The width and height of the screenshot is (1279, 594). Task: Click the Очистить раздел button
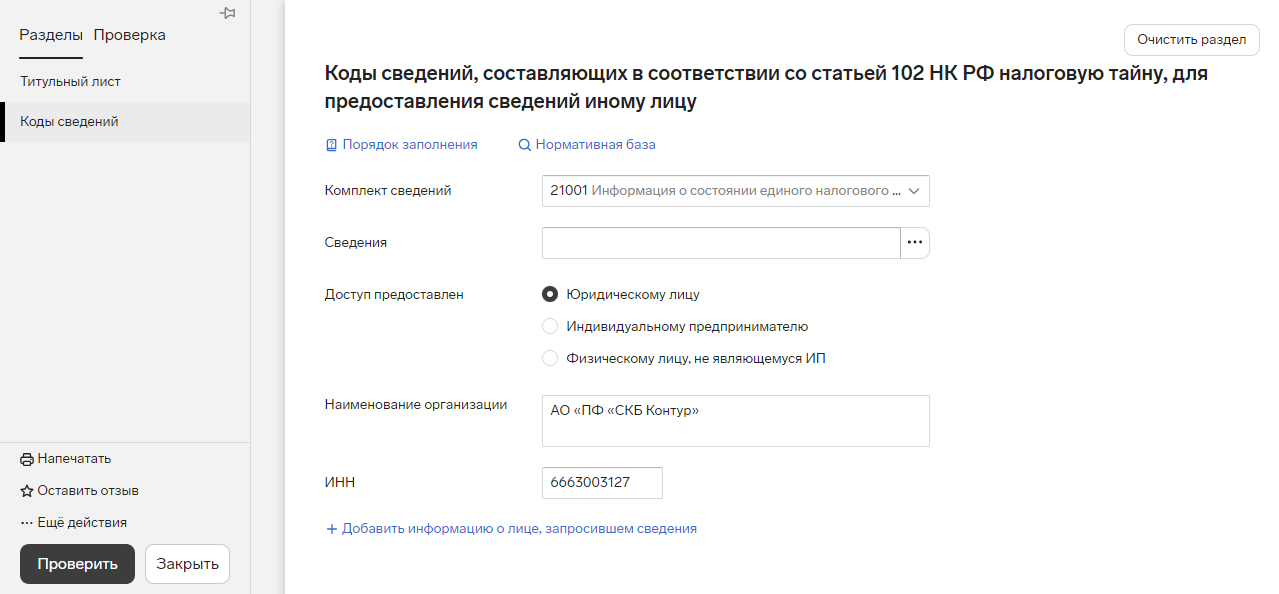pyautogui.click(x=1191, y=40)
